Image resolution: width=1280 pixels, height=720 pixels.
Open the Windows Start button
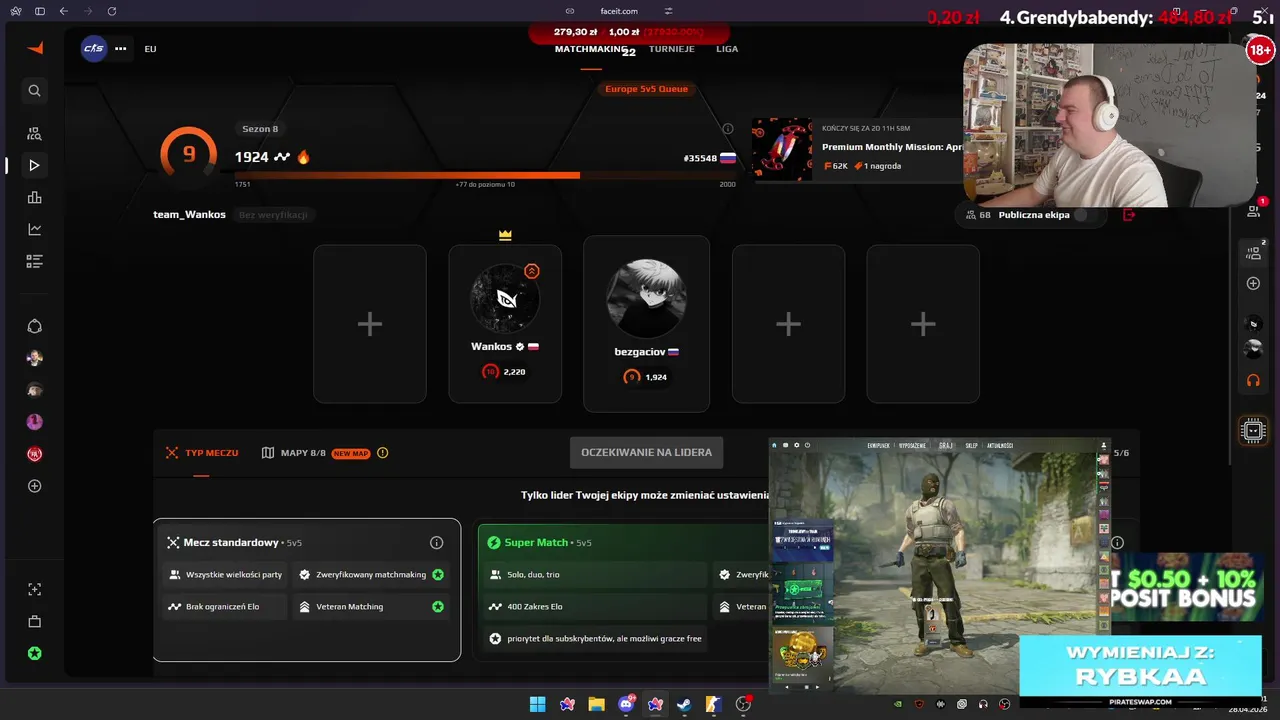point(537,704)
